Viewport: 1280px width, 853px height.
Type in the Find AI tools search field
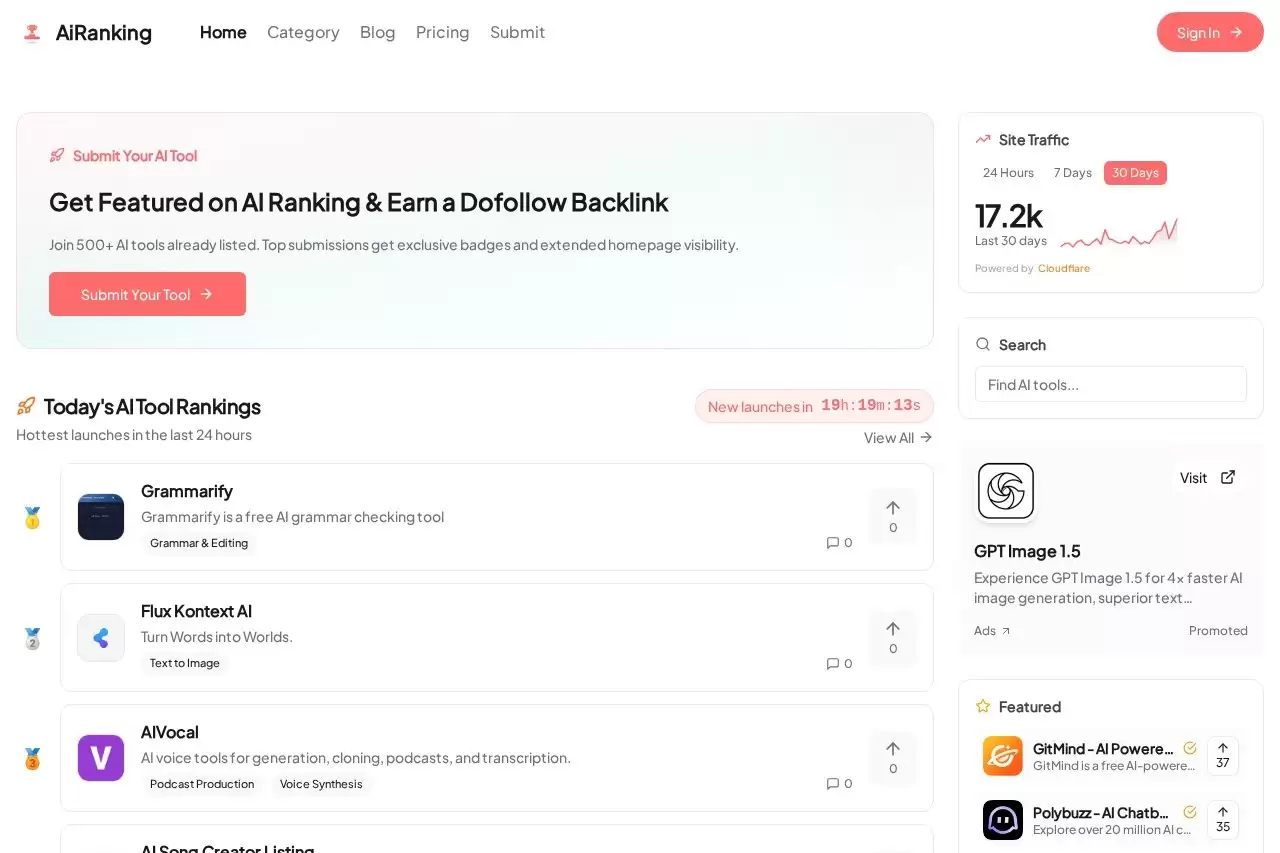tap(1110, 384)
